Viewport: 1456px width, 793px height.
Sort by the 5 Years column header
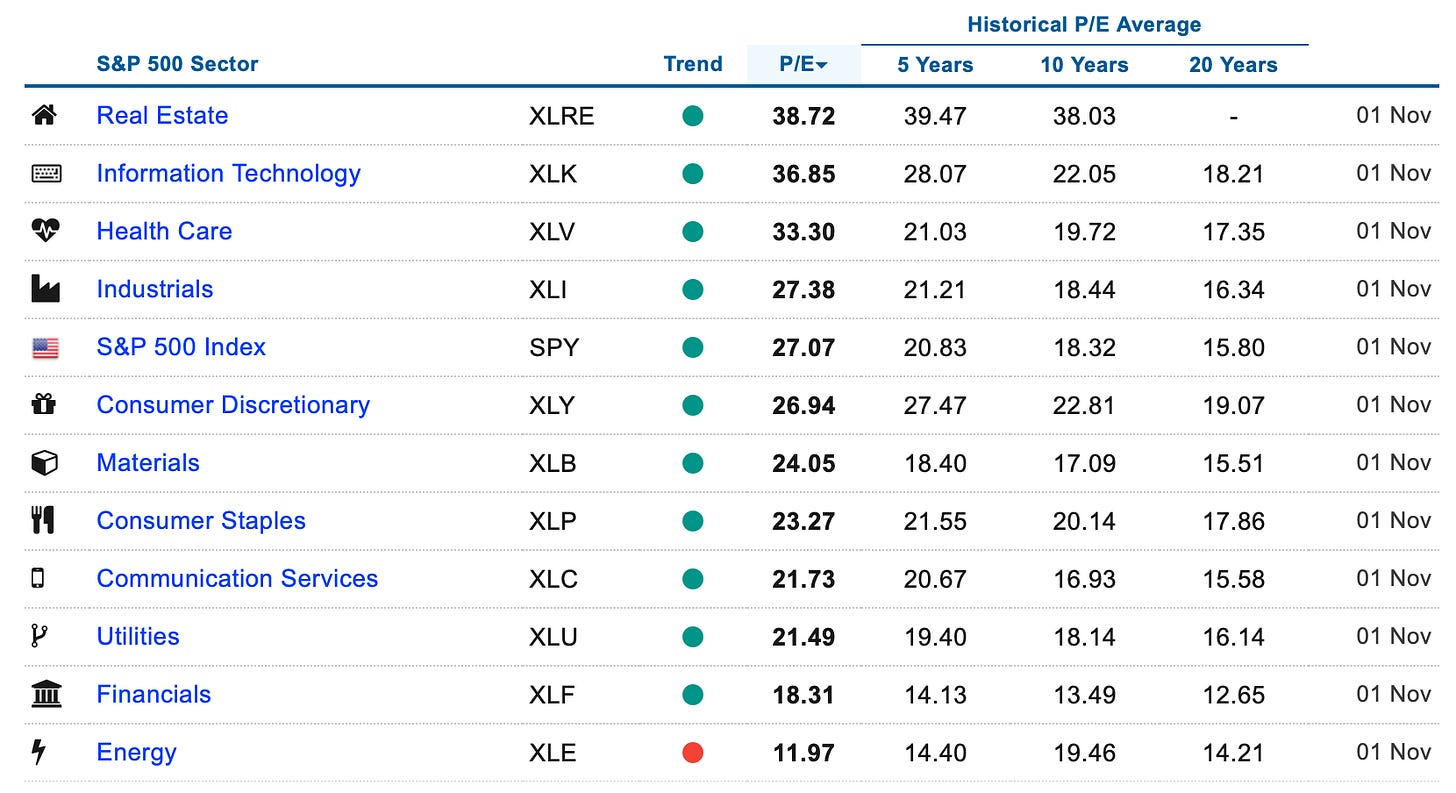point(935,65)
